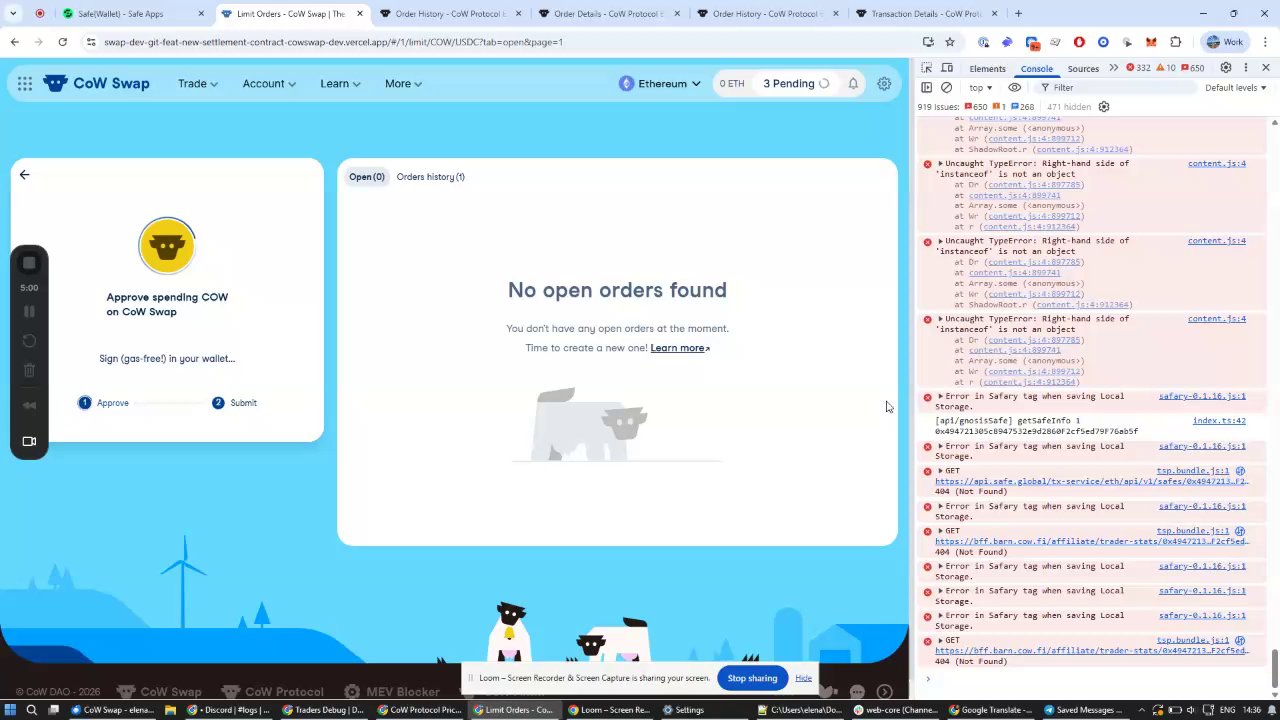Open Windows Start menu
The height and width of the screenshot is (720, 1280).
click(x=10, y=710)
